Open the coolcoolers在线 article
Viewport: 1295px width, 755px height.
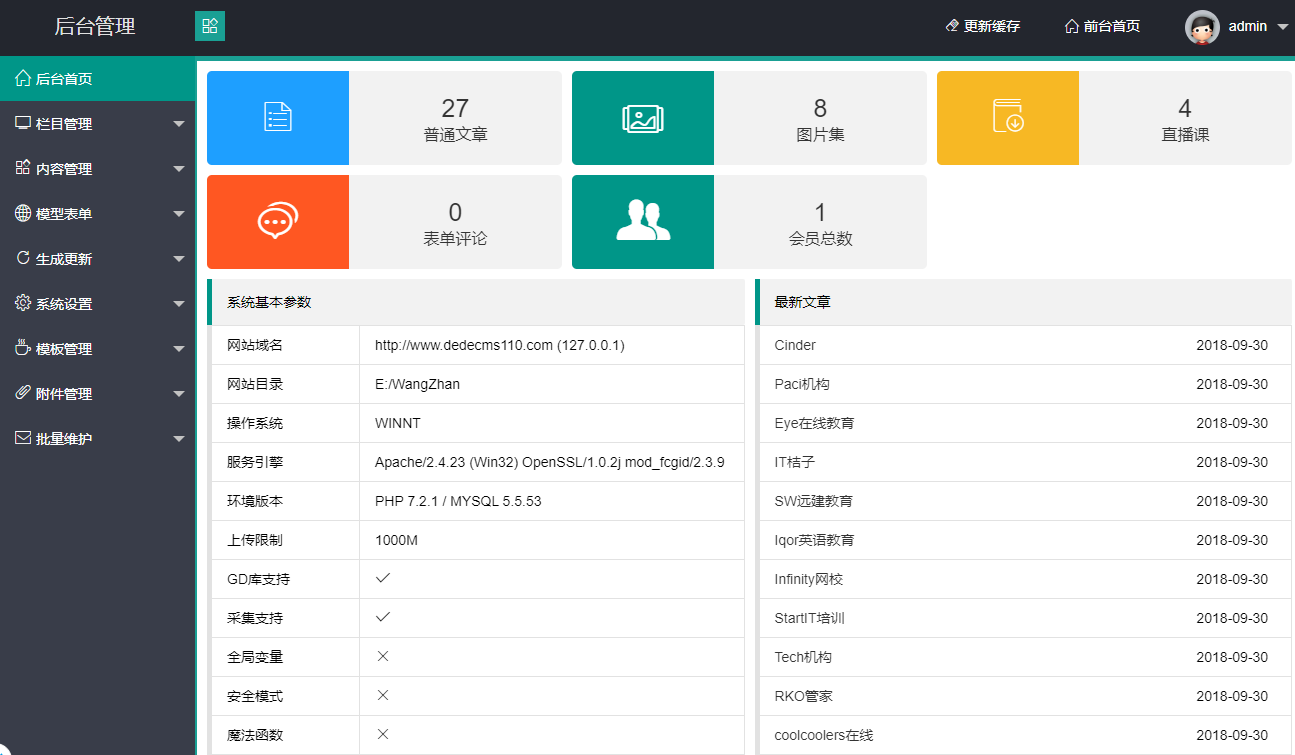click(x=824, y=735)
